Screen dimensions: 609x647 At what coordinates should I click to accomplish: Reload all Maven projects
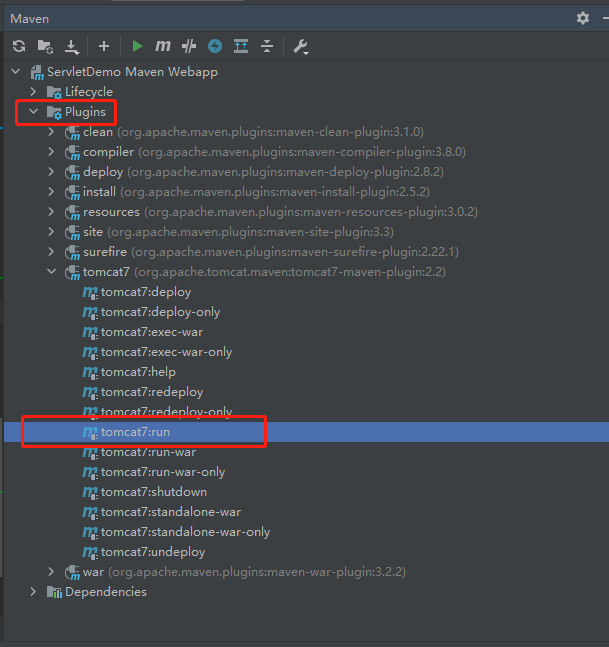(19, 46)
